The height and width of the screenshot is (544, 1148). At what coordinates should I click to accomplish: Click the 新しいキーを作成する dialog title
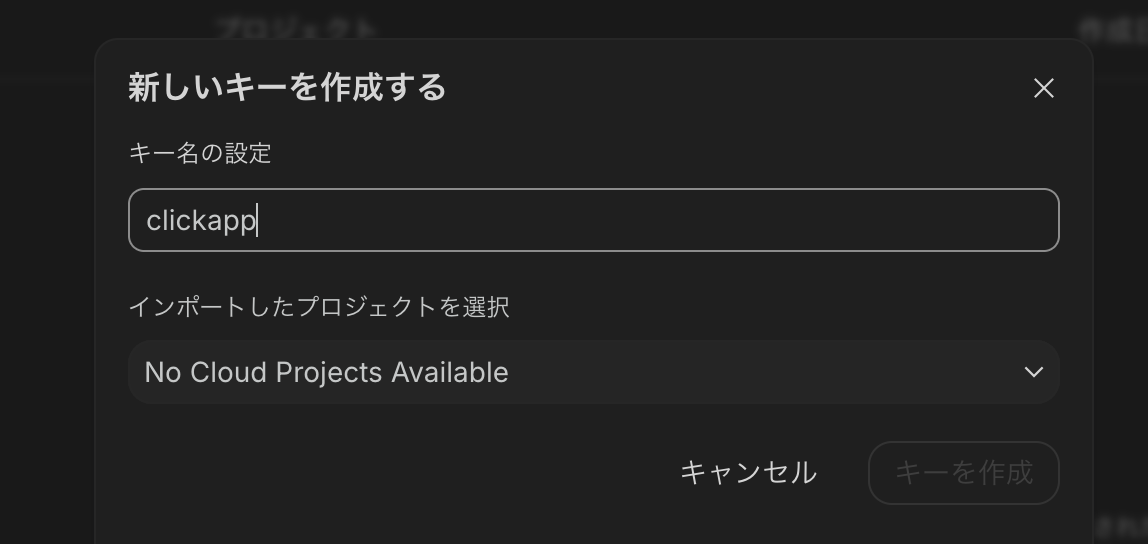coord(287,88)
